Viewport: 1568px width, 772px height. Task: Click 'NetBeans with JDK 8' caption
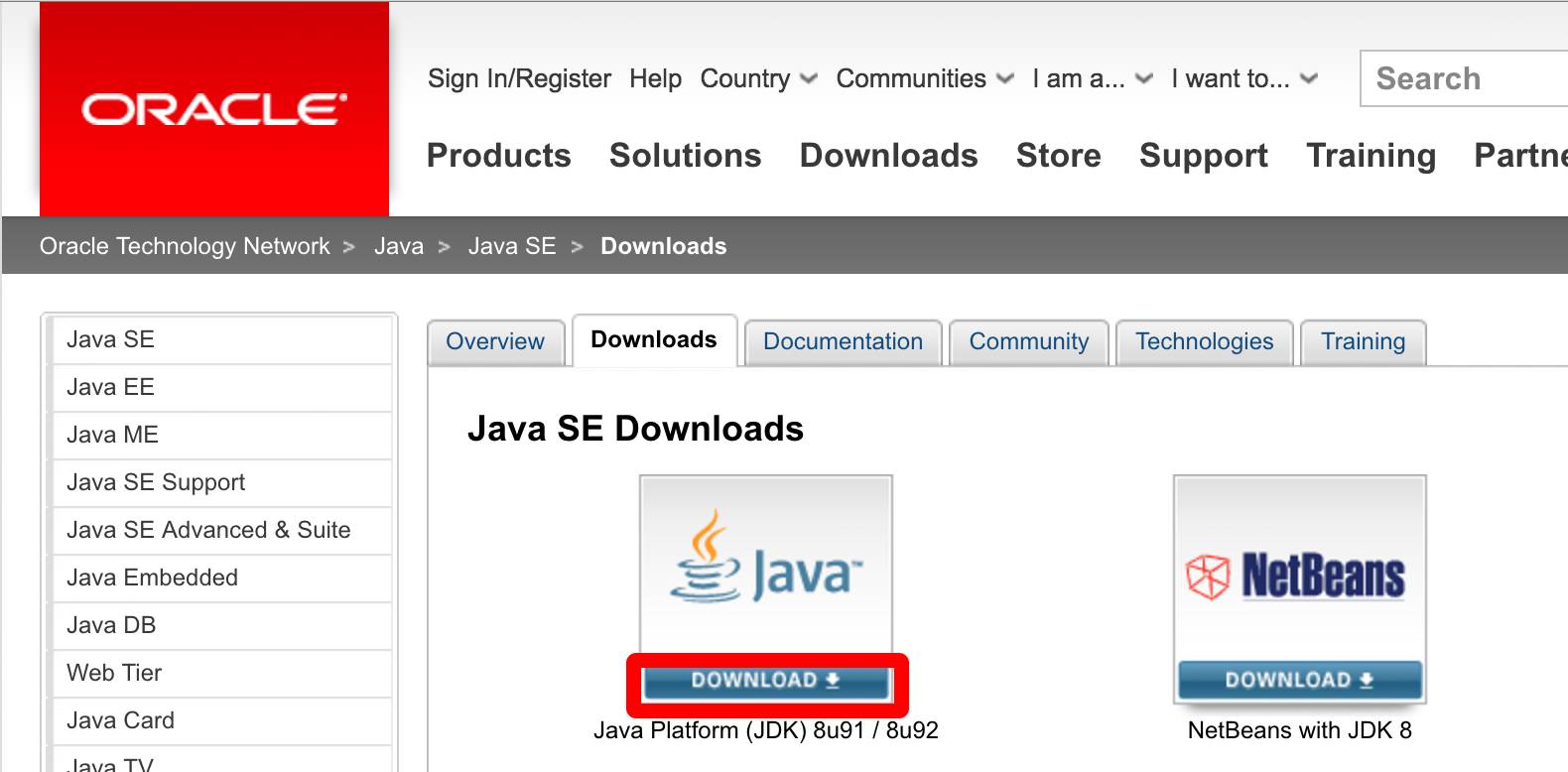[1300, 730]
